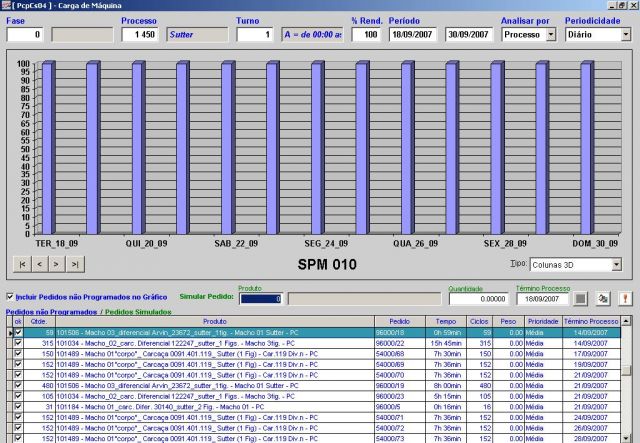Uncheck ok box for pedido 96000/19
This screenshot has width=640, height=443.
18,385
